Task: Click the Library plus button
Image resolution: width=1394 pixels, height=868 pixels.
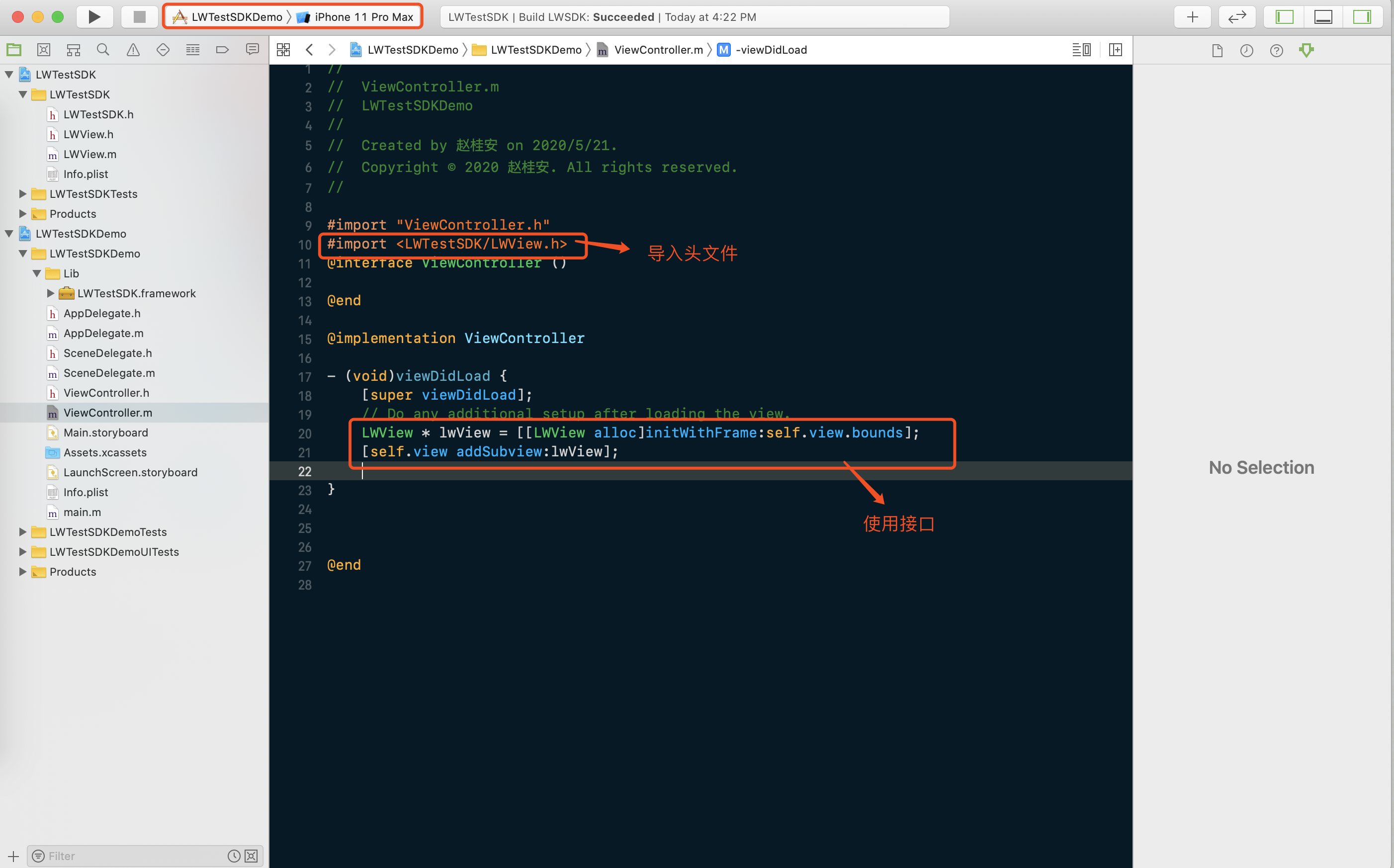Action: tap(1192, 16)
